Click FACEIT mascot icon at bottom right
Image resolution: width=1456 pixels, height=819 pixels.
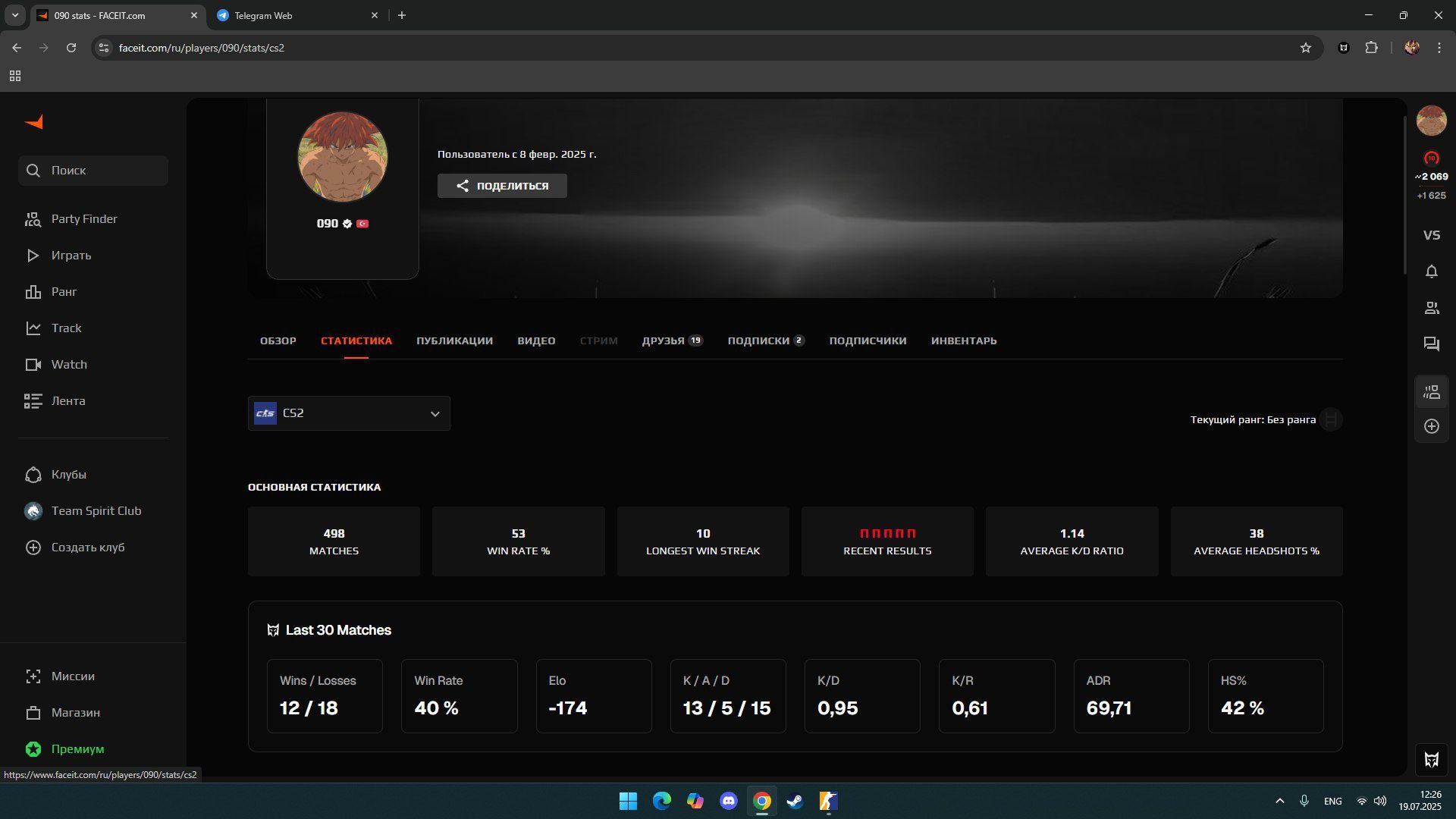click(1431, 759)
